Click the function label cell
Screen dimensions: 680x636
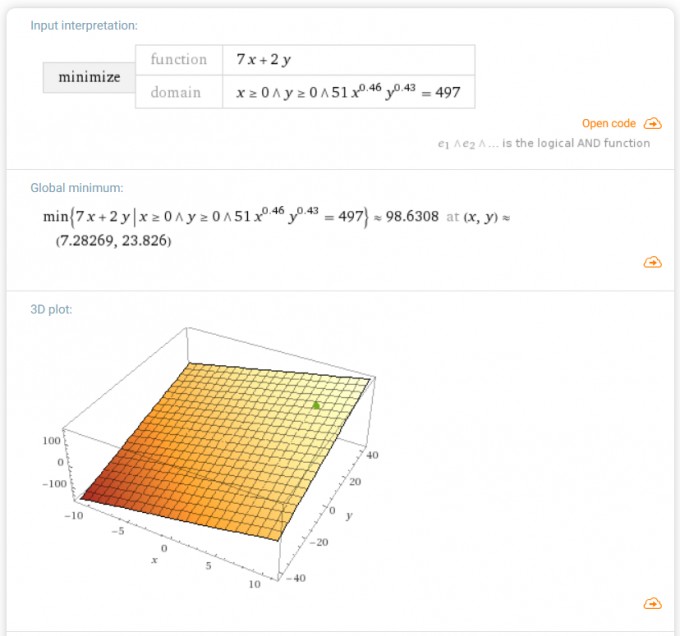tap(179, 60)
